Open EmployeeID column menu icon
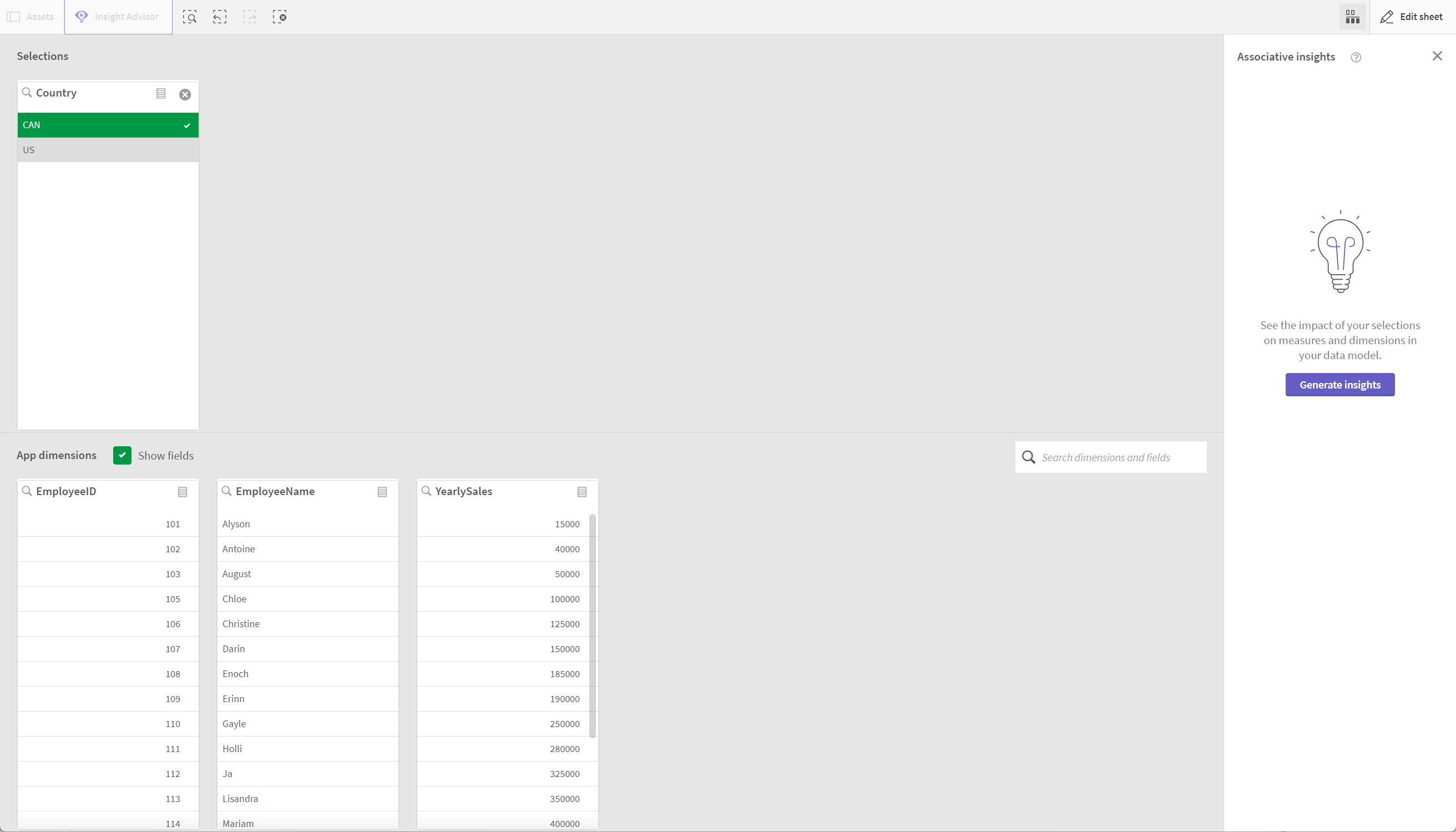Image resolution: width=1456 pixels, height=832 pixels. tap(183, 491)
